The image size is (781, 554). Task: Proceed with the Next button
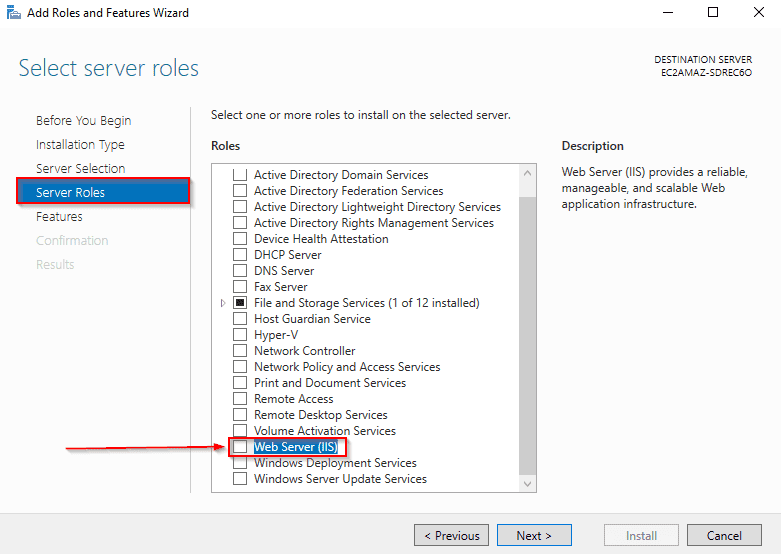(x=534, y=535)
